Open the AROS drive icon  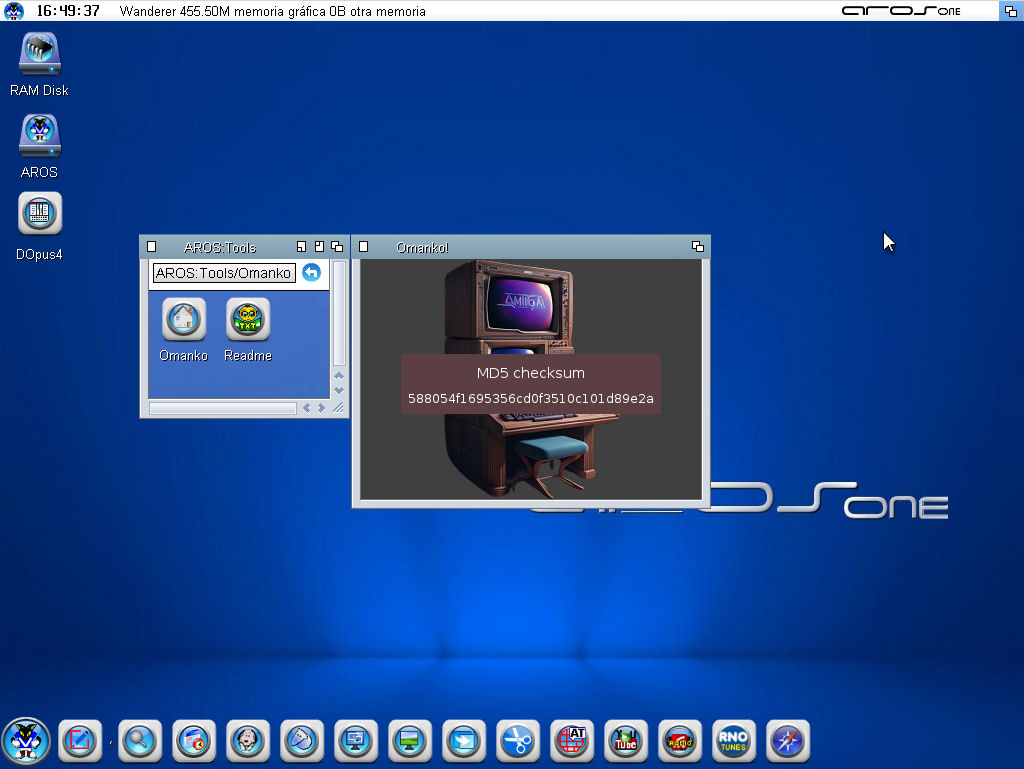40,136
